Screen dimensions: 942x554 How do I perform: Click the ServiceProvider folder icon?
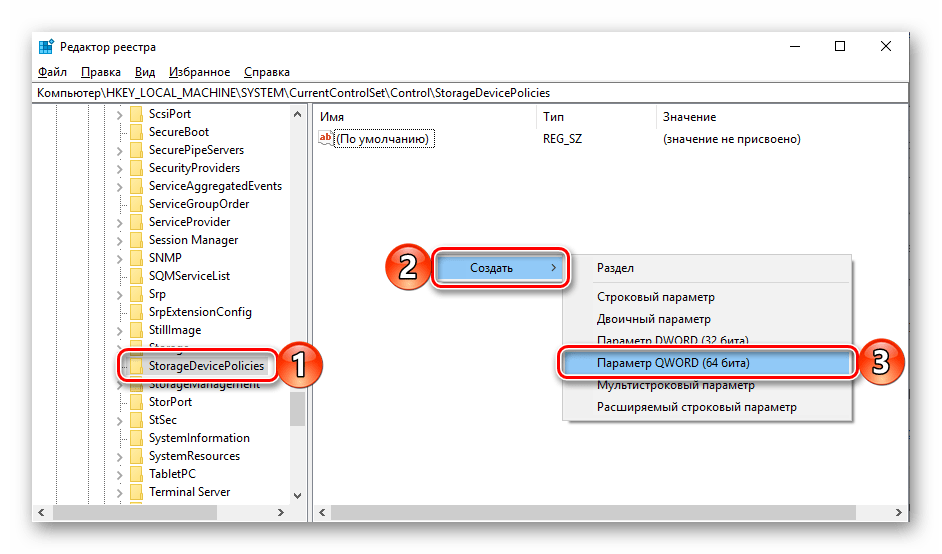[x=137, y=222]
